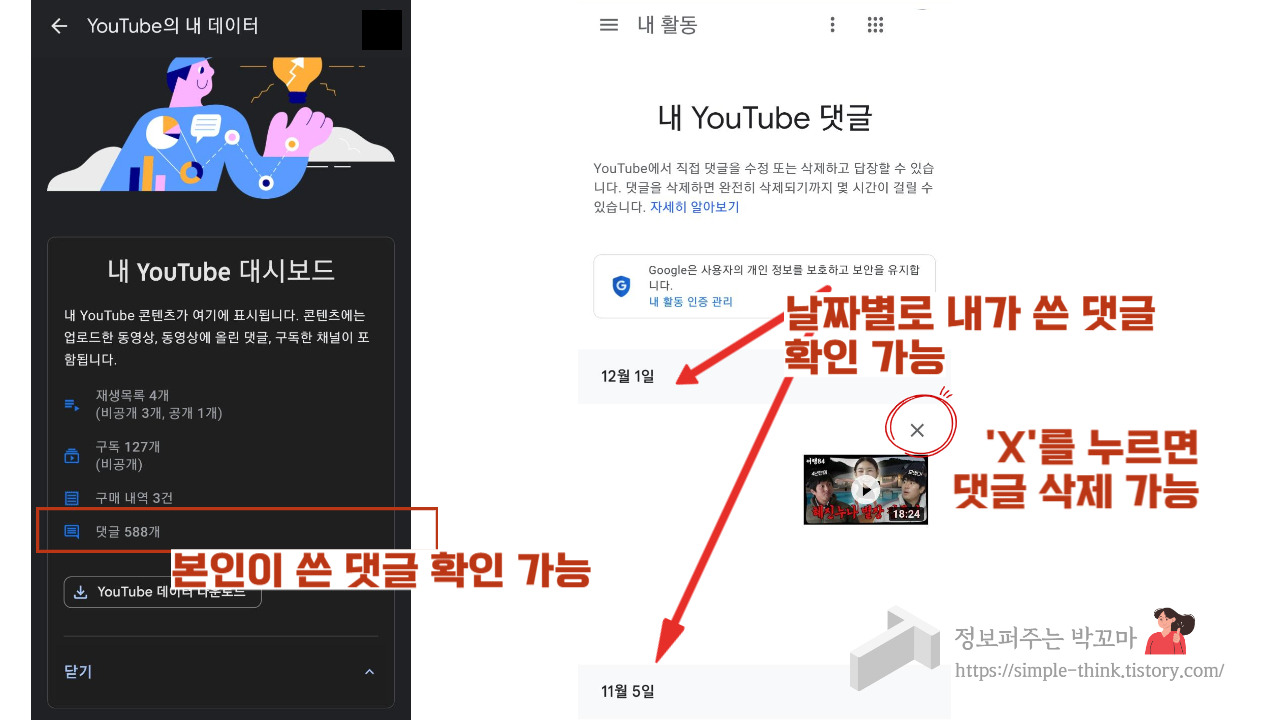Select the 12월 1일 date header

628,377
